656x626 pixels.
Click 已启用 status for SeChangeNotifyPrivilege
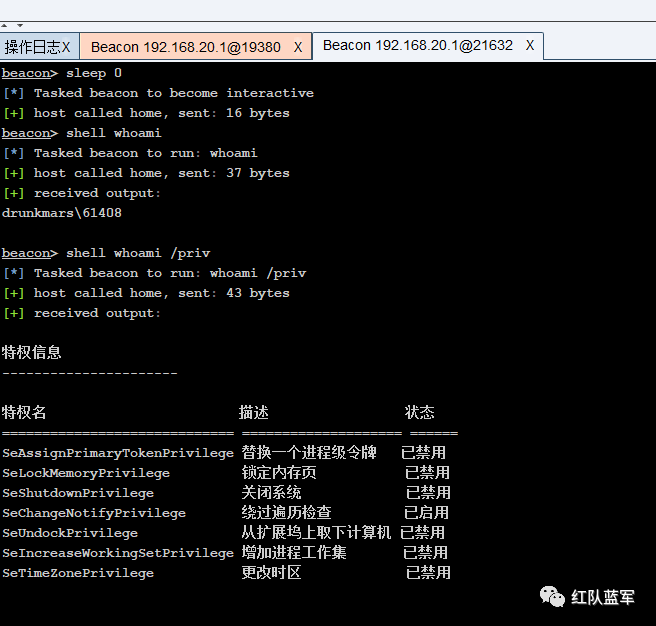(x=426, y=513)
